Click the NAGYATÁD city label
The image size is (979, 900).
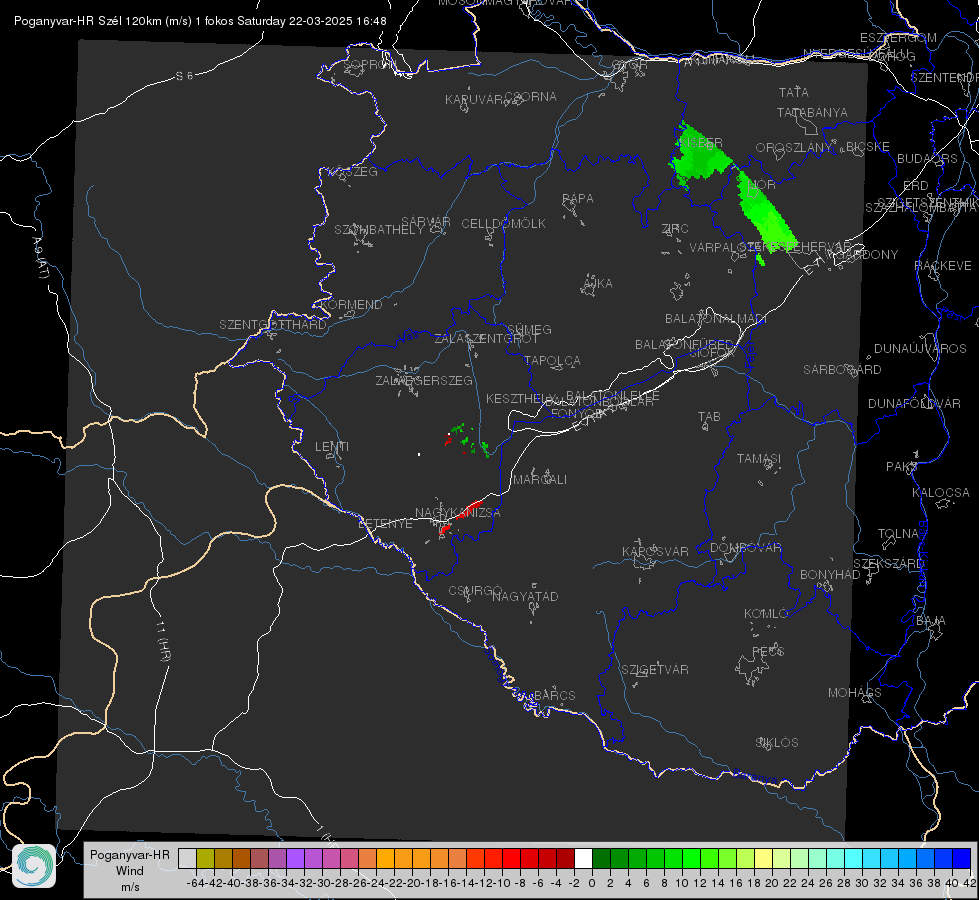click(x=525, y=596)
